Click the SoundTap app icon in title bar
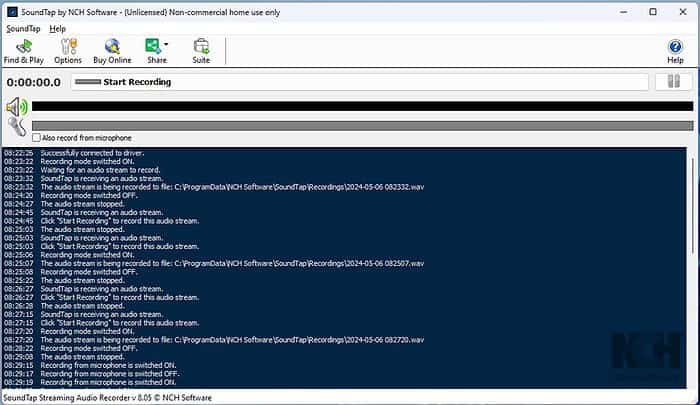Viewport: 700px width, 405px height. pyautogui.click(x=12, y=12)
